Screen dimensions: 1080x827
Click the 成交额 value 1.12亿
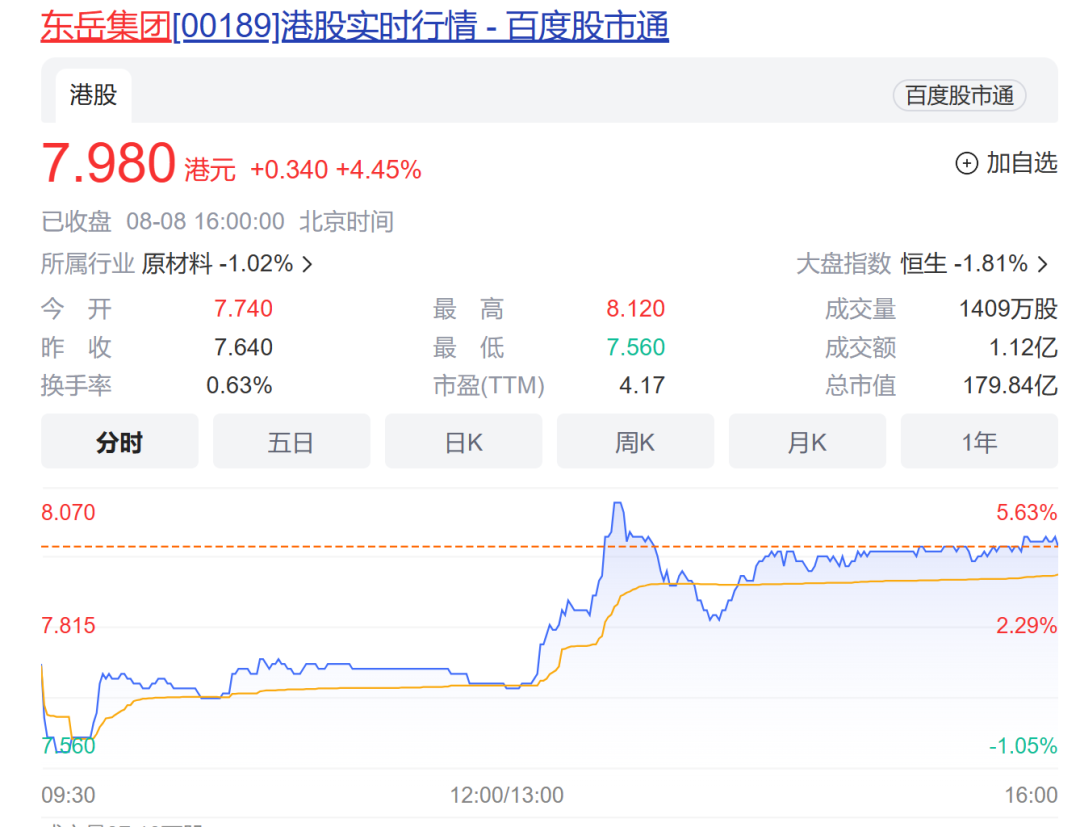1023,347
